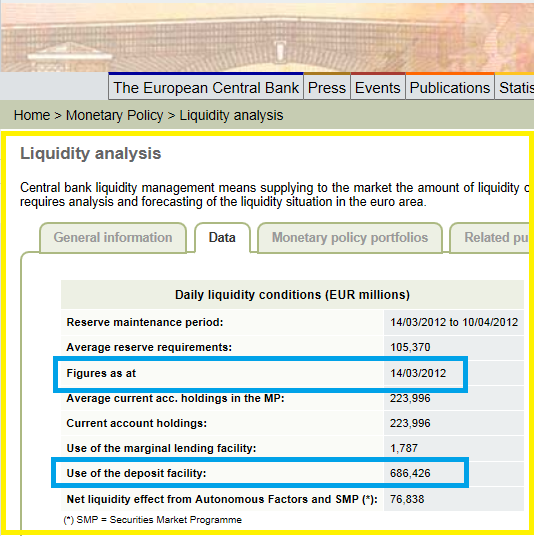Open the Press menu item

[327, 88]
